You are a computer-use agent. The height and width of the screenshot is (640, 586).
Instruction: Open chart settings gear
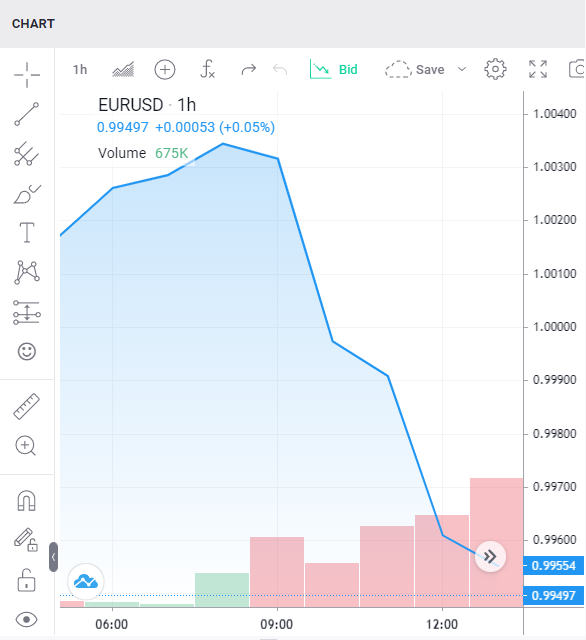pyautogui.click(x=495, y=69)
